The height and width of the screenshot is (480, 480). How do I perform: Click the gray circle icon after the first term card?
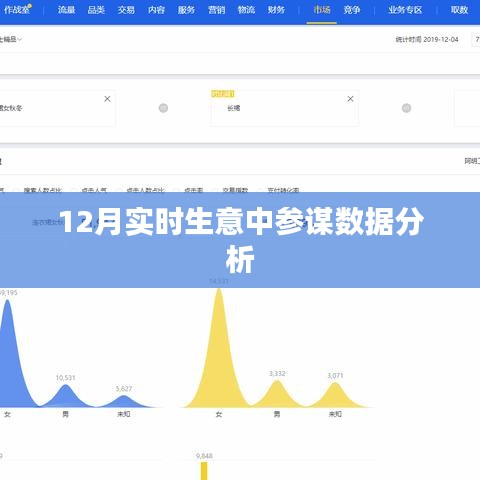[163, 108]
